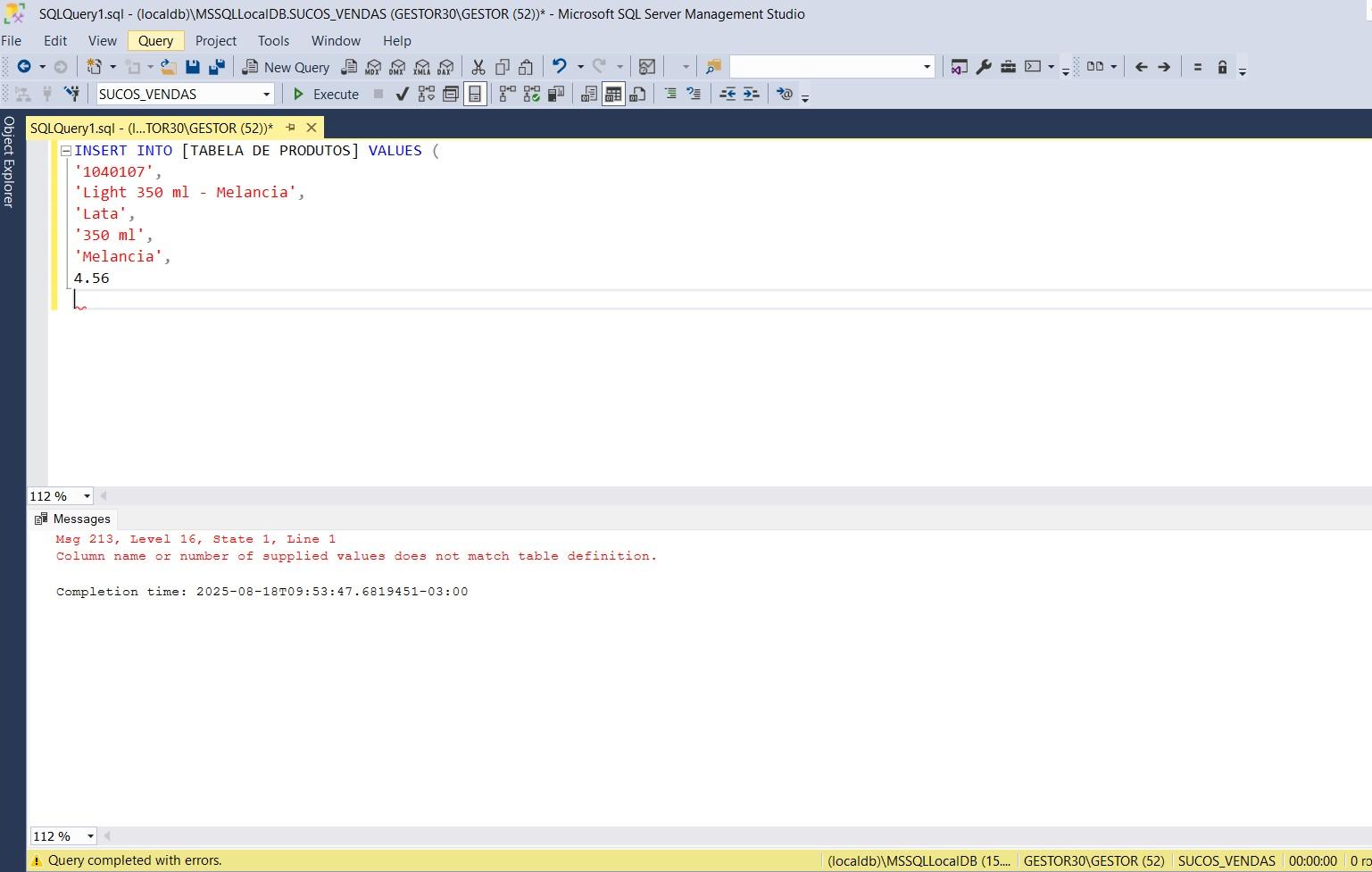This screenshot has width=1372, height=872.
Task: Undo the last edit
Action: tap(560, 67)
